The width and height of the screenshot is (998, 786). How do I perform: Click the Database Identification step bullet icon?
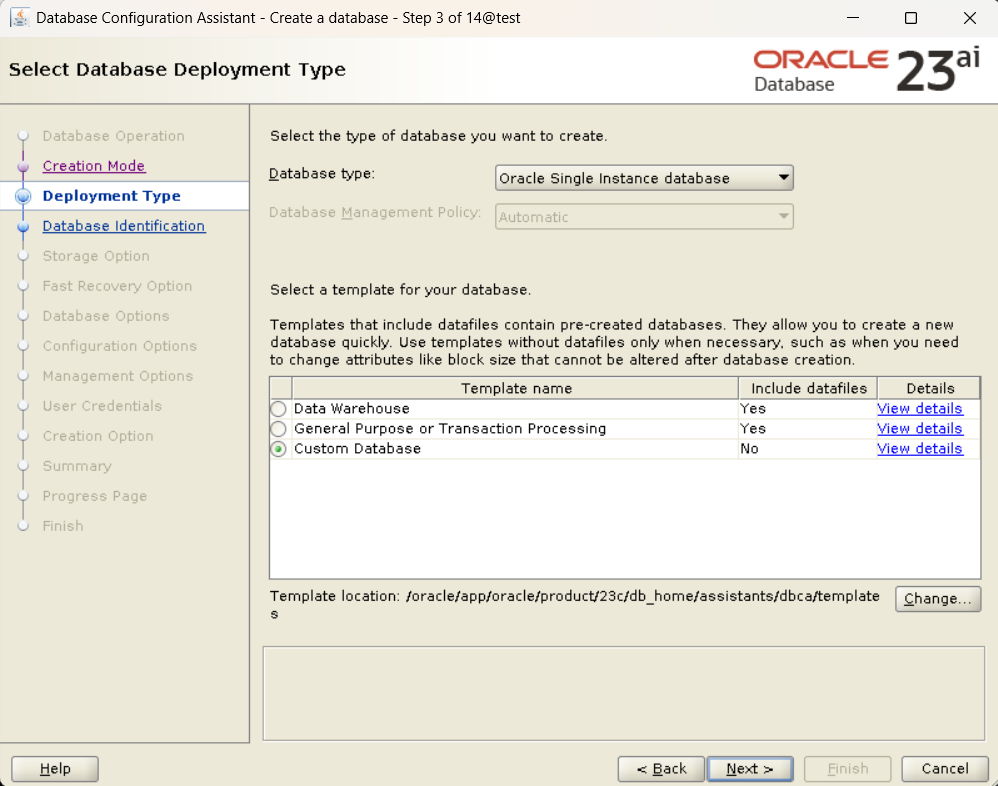pyautogui.click(x=23, y=226)
